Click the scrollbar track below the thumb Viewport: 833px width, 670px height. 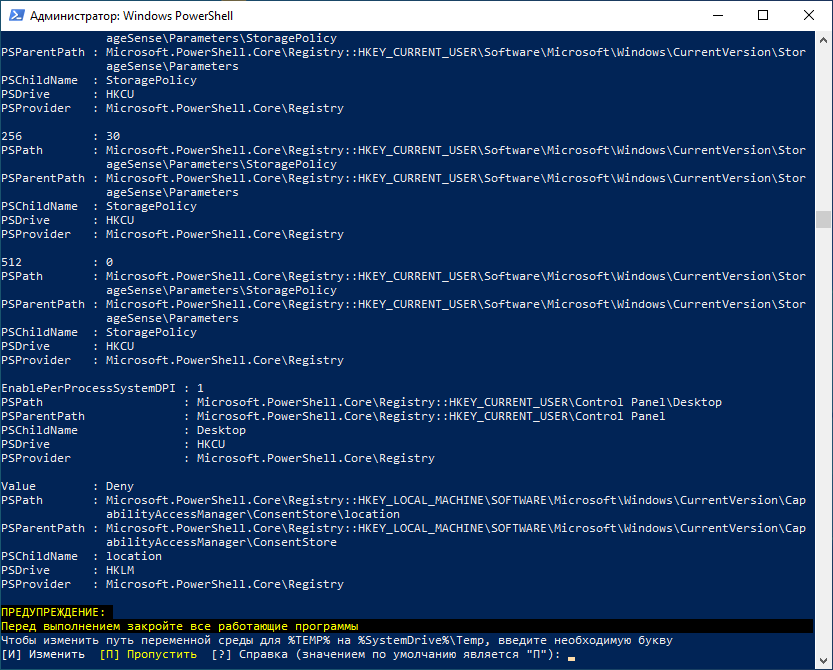(823, 450)
